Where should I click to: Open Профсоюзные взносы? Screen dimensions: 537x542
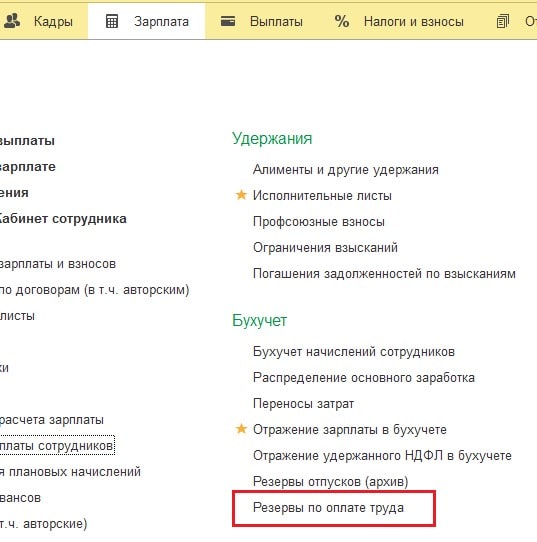pyautogui.click(x=319, y=222)
